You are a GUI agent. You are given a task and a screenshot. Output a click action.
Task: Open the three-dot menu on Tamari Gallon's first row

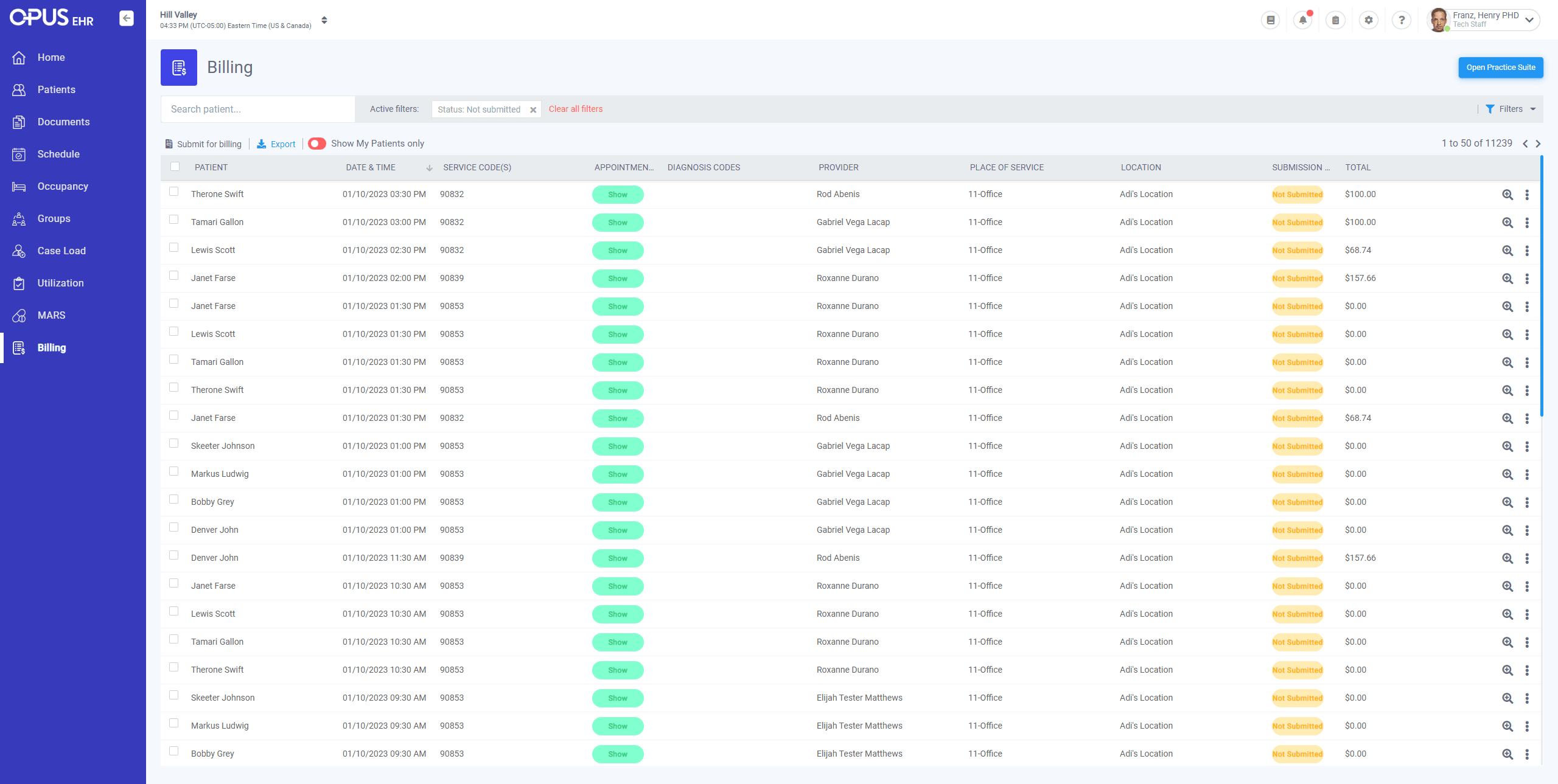click(x=1527, y=223)
